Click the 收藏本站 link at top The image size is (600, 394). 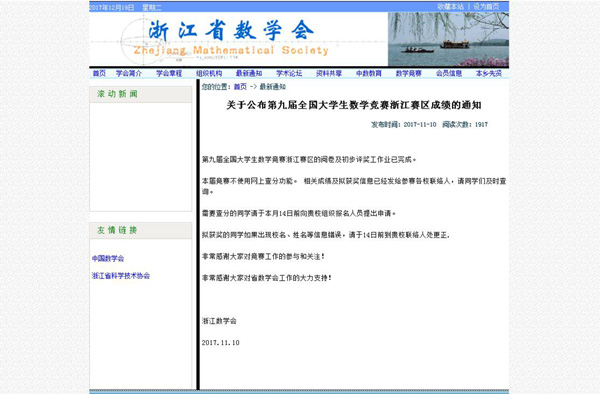click(450, 7)
